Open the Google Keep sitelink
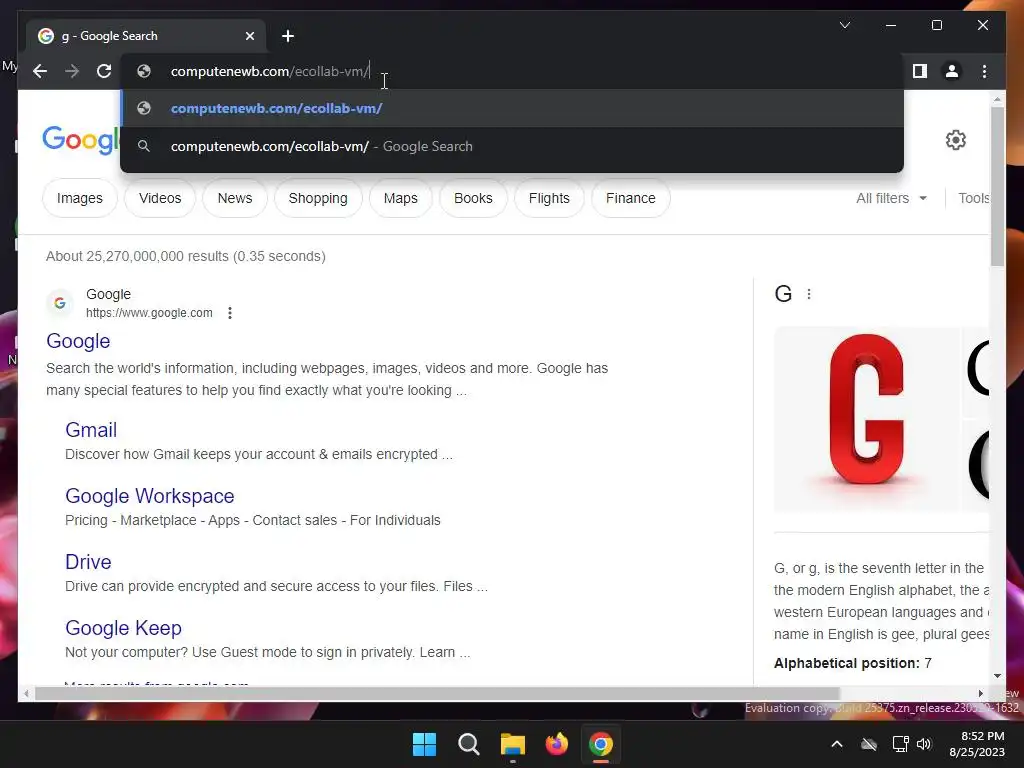 pos(123,628)
